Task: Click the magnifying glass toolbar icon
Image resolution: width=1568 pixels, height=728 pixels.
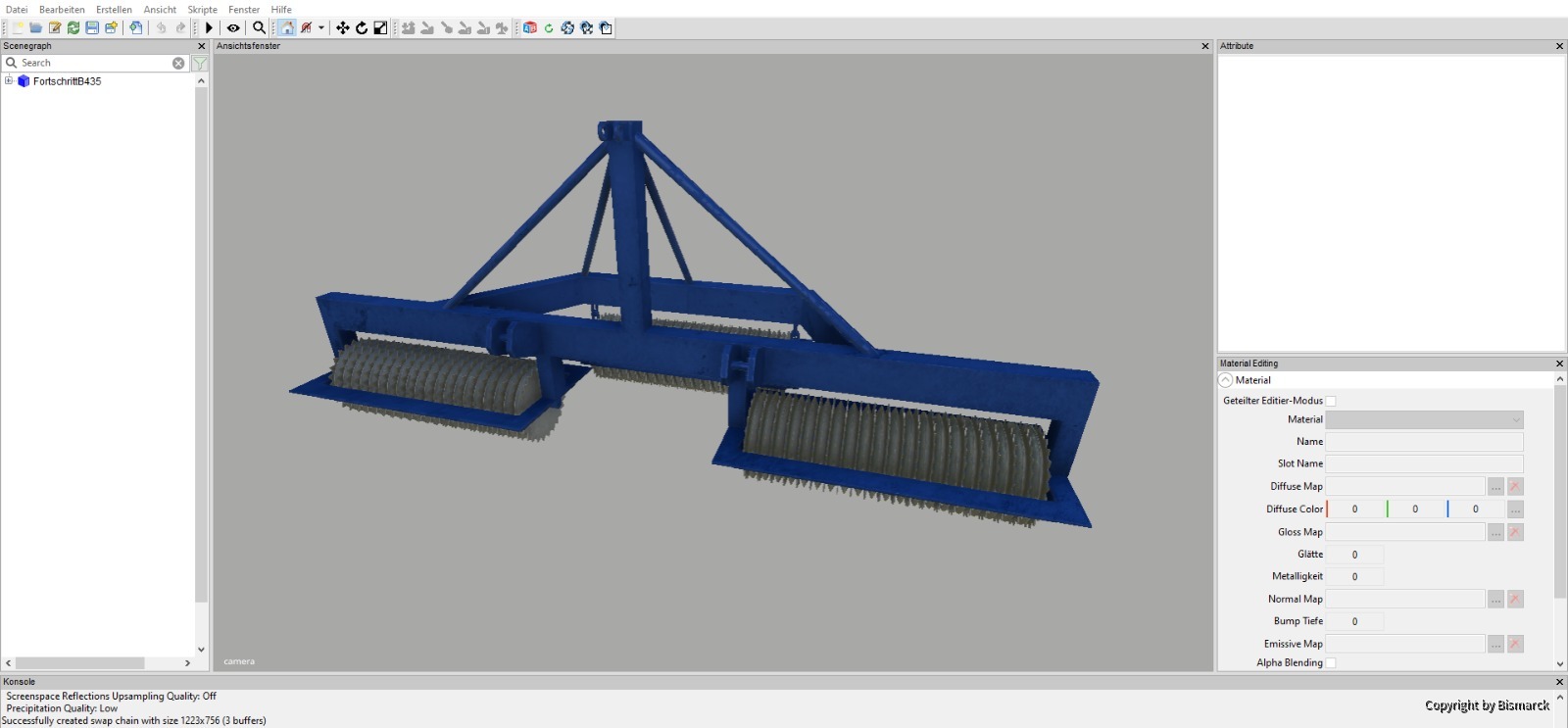Action: pyautogui.click(x=259, y=28)
